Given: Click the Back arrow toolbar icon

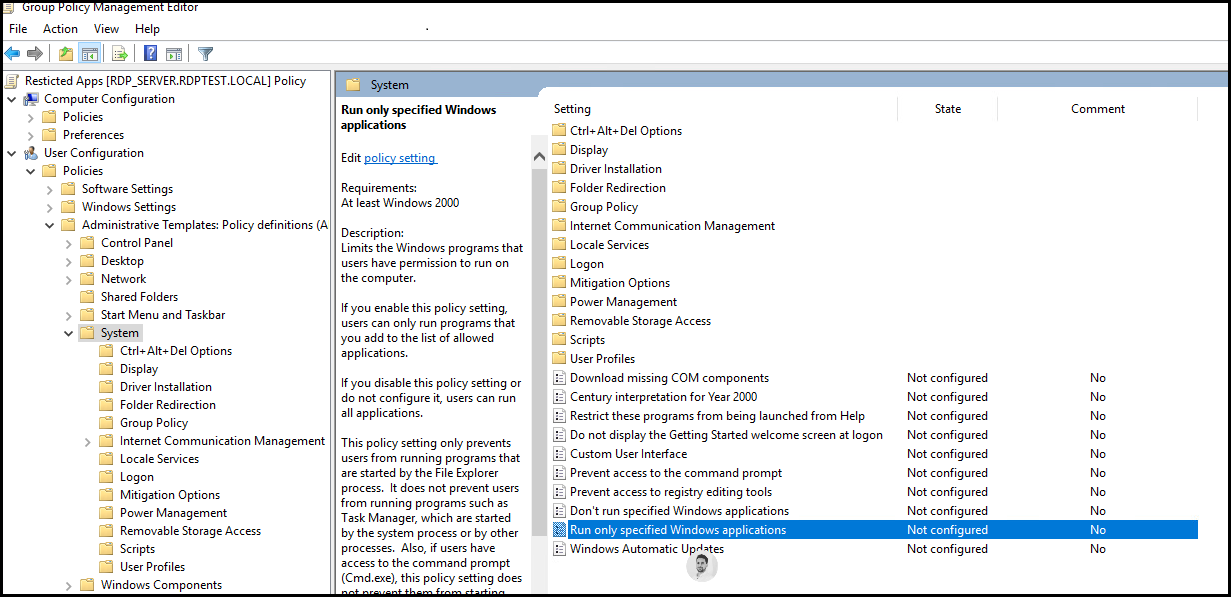Looking at the screenshot, I should coord(12,53).
